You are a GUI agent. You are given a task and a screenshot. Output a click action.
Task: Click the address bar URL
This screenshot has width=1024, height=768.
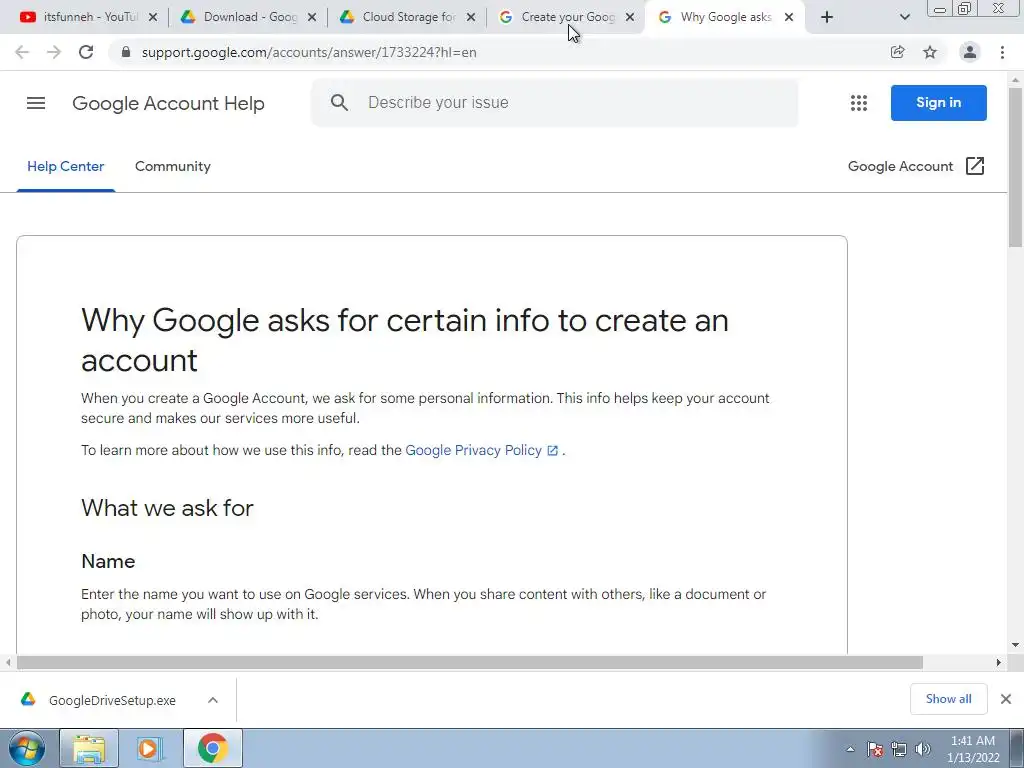(x=309, y=52)
